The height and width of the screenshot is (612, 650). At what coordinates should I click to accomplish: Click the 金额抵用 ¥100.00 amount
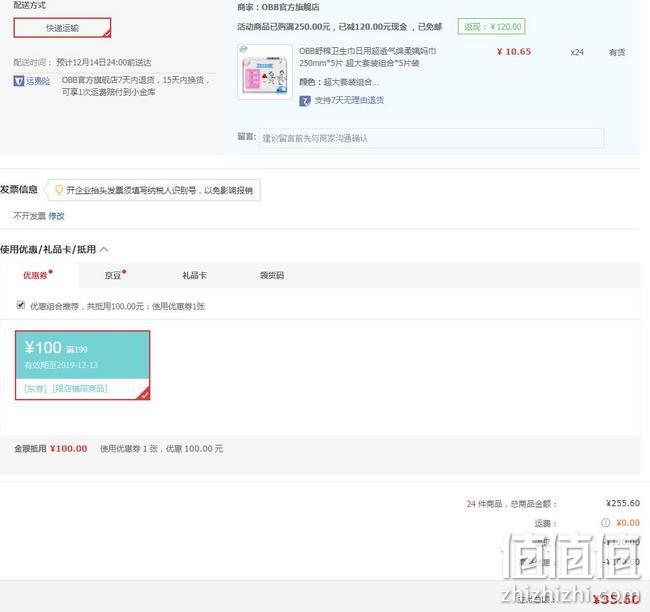click(68, 448)
